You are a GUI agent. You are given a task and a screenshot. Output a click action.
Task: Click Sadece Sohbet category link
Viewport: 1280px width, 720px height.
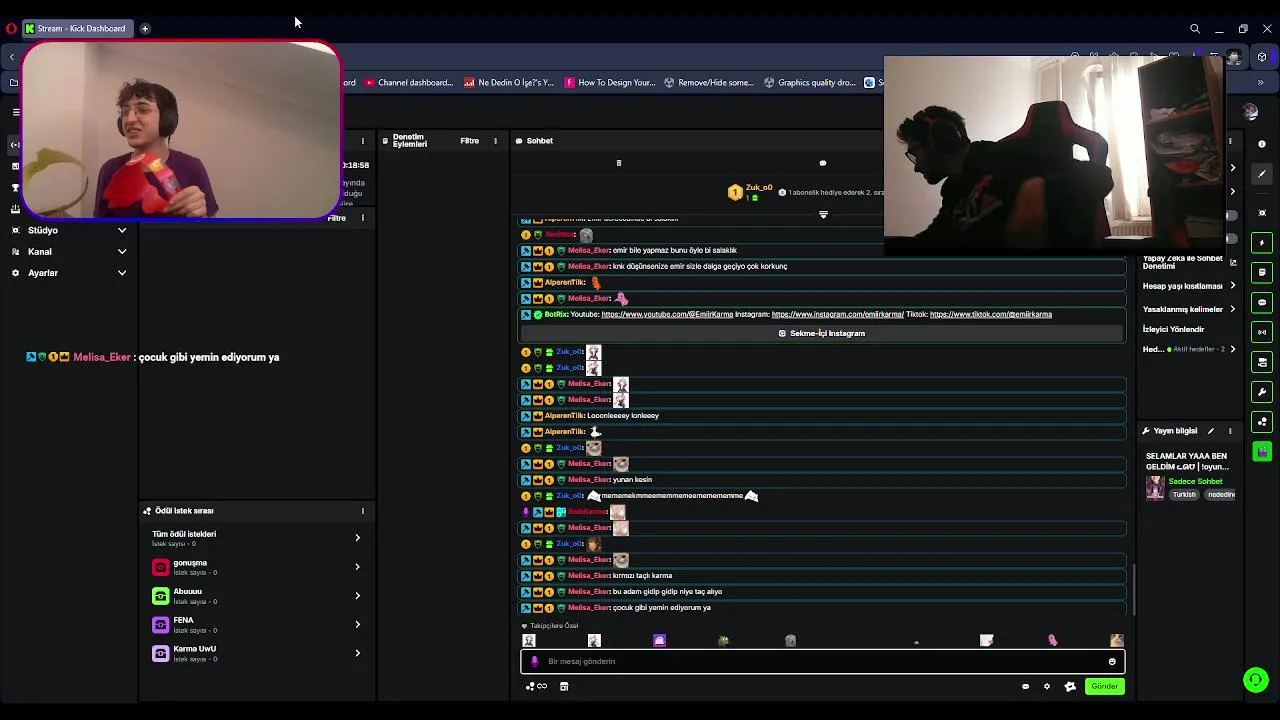point(1195,482)
